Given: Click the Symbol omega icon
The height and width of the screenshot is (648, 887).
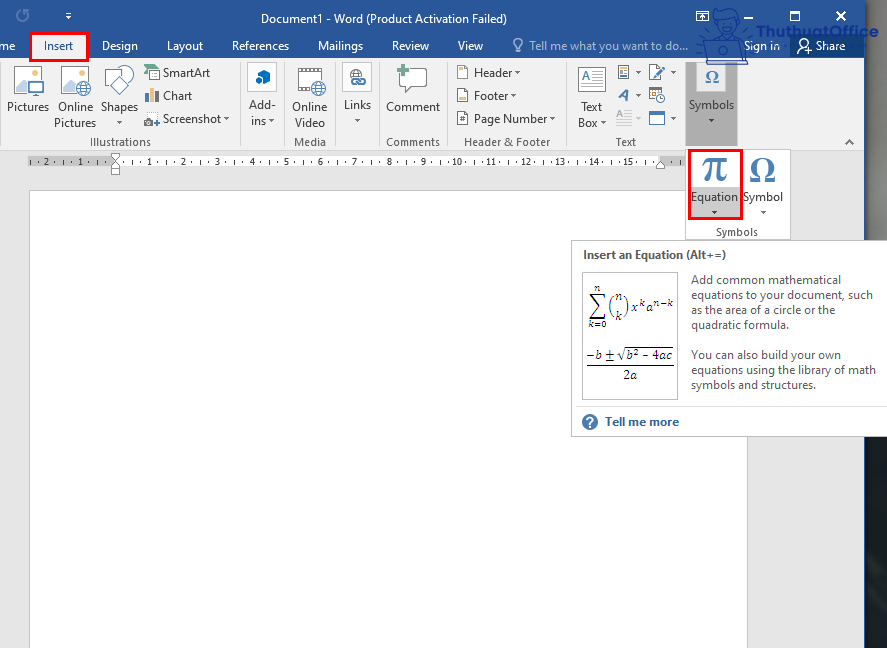Looking at the screenshot, I should [762, 170].
